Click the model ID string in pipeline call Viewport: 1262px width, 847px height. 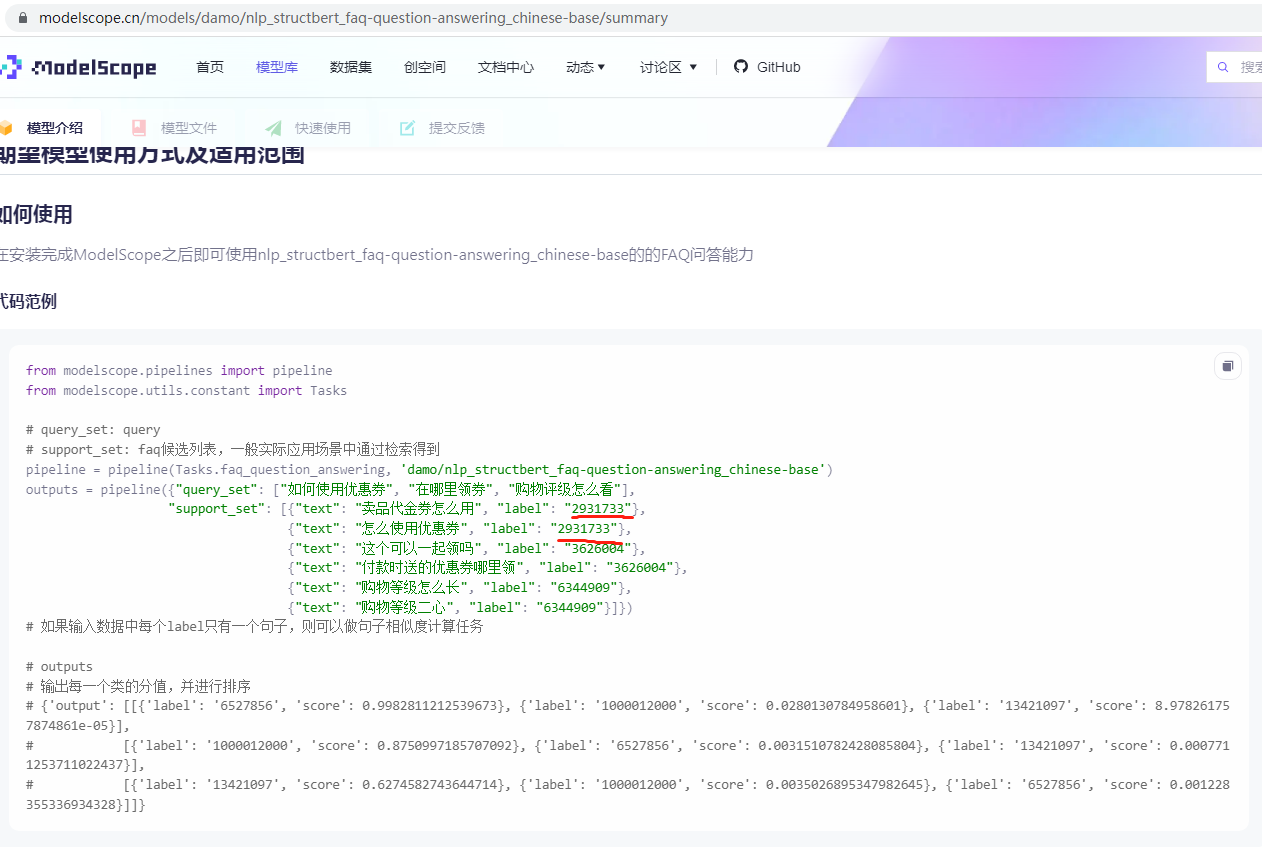(613, 469)
